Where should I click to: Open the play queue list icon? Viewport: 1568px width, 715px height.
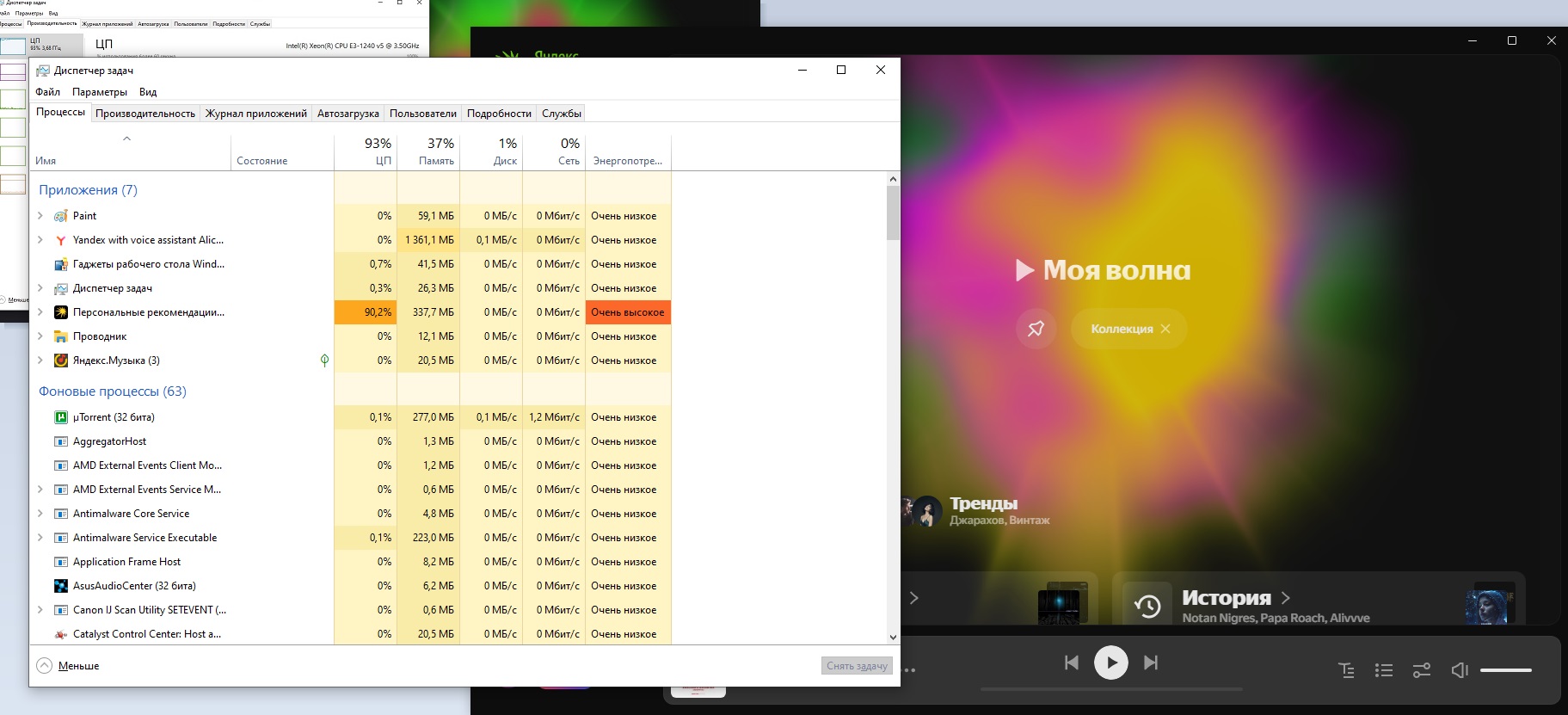pos(1384,670)
